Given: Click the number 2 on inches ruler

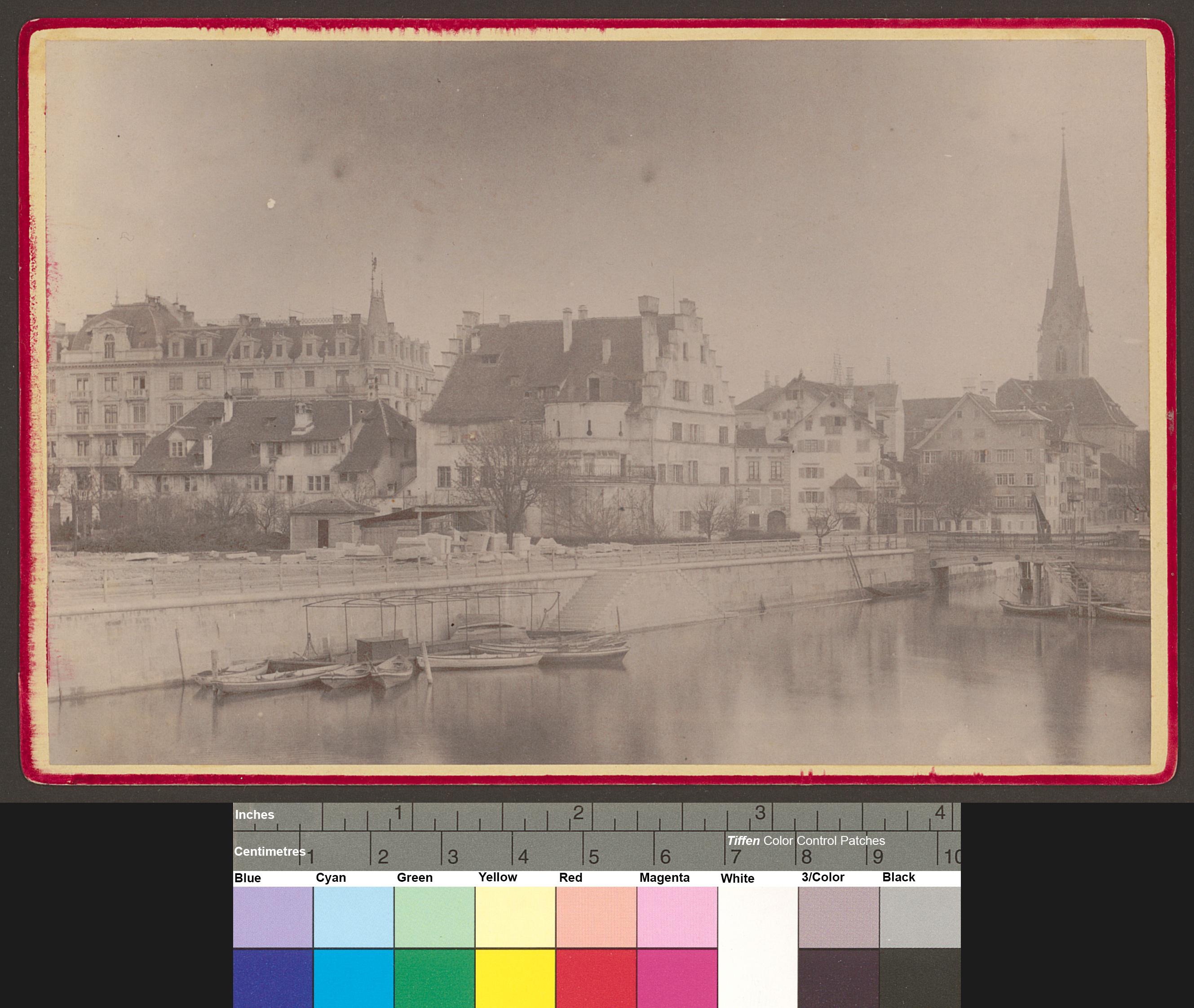Looking at the screenshot, I should (578, 813).
